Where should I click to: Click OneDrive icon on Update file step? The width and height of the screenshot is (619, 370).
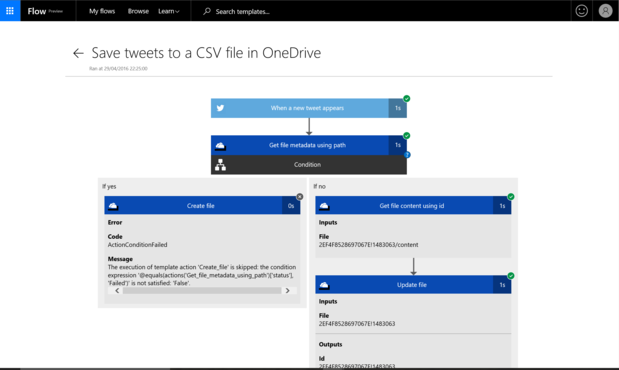click(324, 285)
